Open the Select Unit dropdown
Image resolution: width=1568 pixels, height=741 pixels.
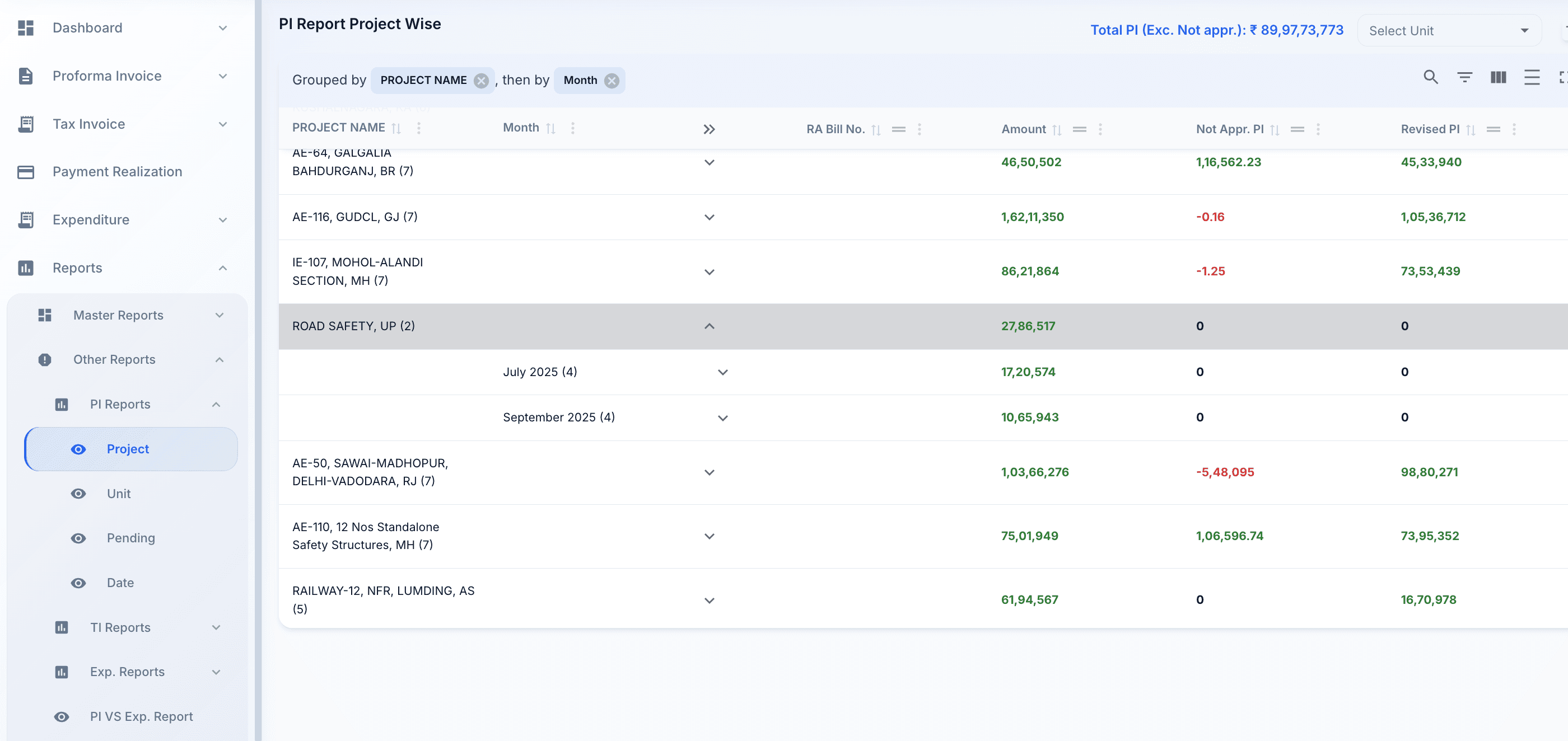point(1449,30)
